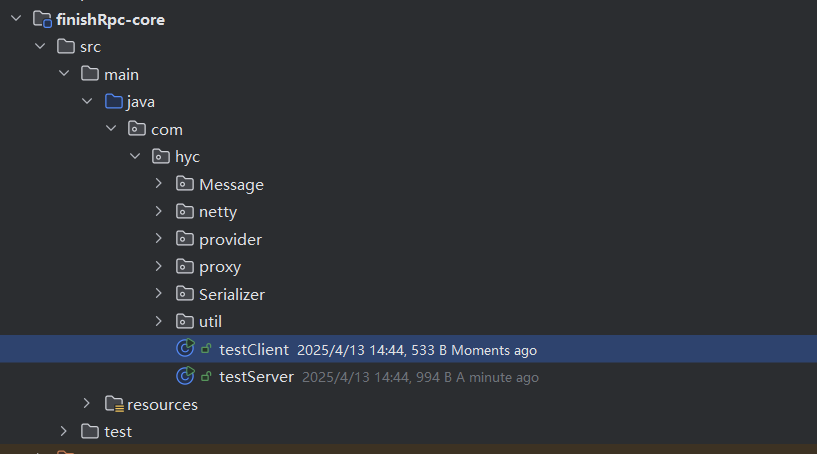The width and height of the screenshot is (817, 454).
Task: Click the Message package icon
Action: 184,183
